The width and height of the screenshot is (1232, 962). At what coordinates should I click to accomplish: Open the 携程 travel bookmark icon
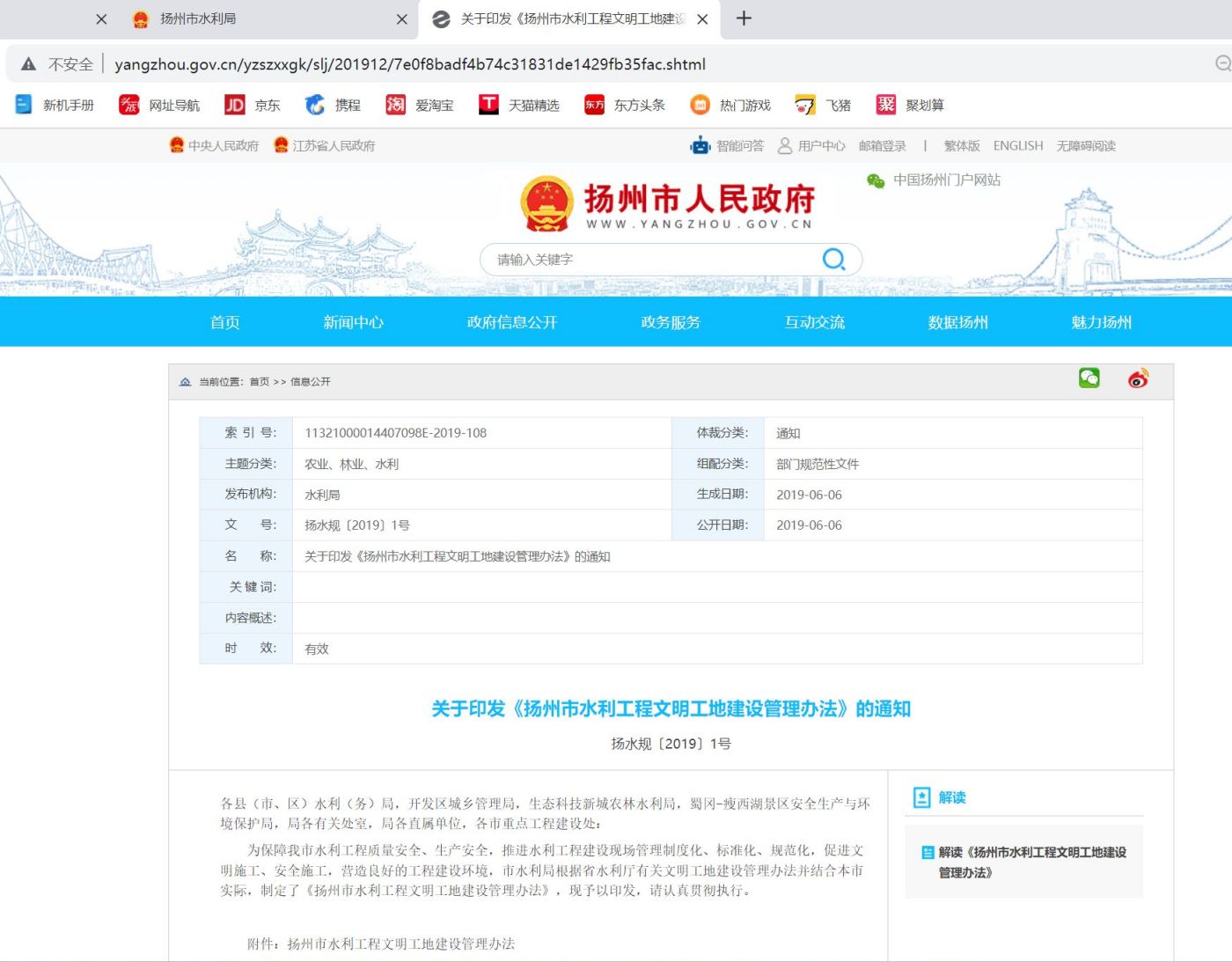[315, 105]
